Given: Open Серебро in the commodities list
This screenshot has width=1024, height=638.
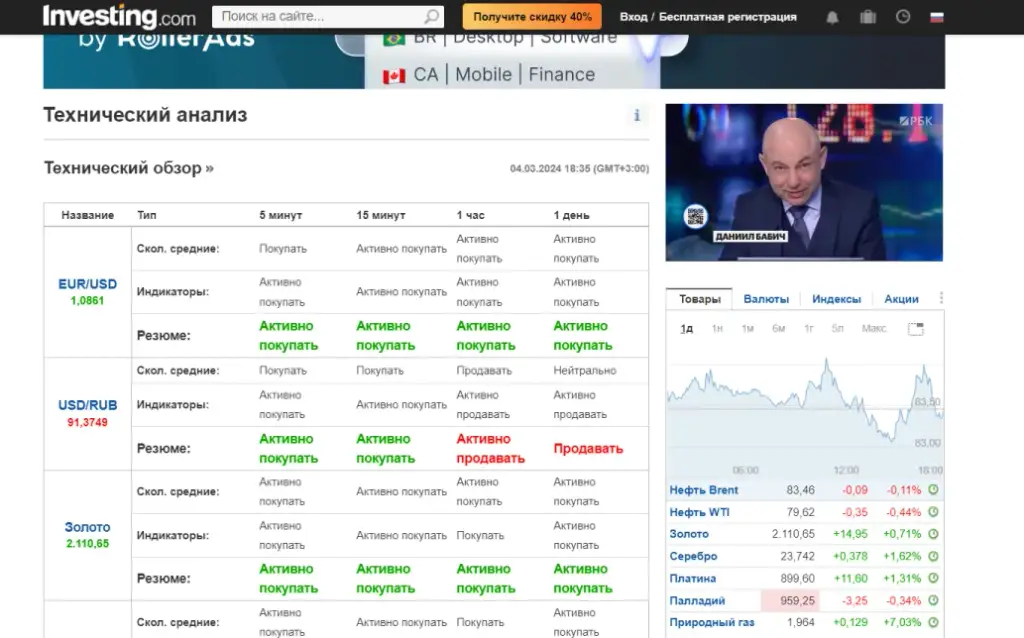Looking at the screenshot, I should (x=693, y=556).
